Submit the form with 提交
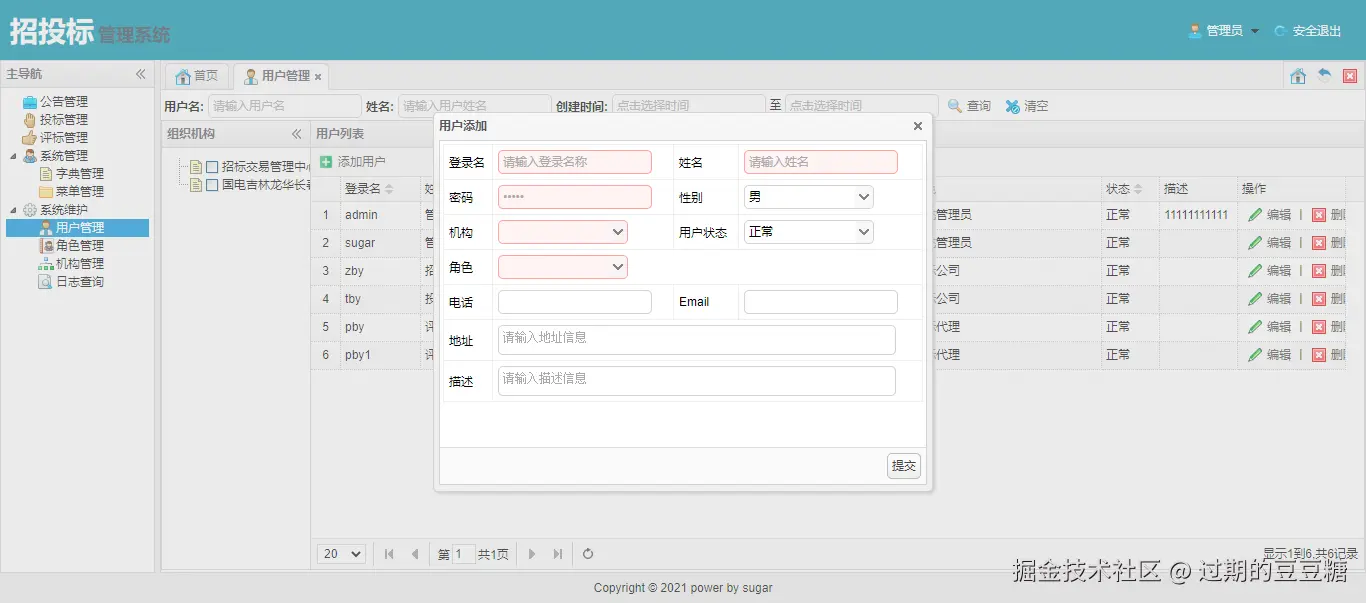The width and height of the screenshot is (1366, 603). (x=904, y=466)
